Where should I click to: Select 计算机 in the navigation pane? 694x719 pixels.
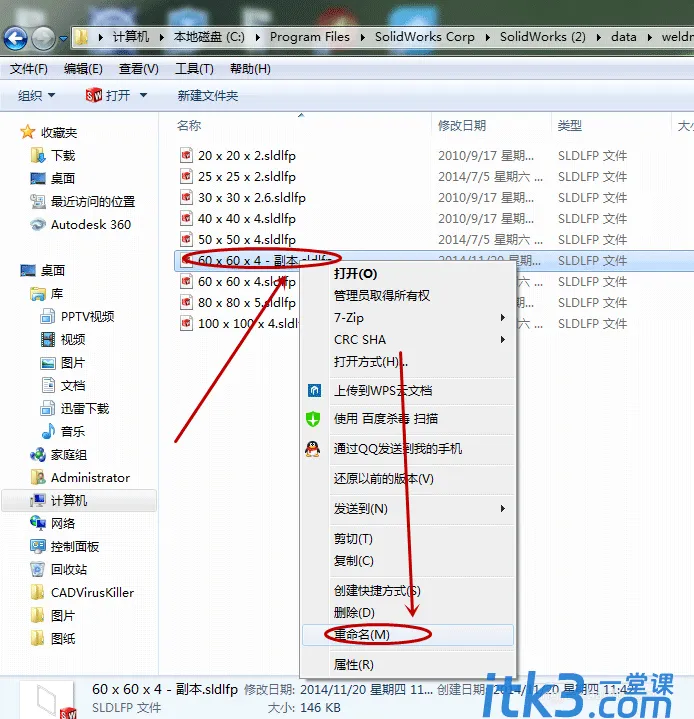[x=79, y=500]
